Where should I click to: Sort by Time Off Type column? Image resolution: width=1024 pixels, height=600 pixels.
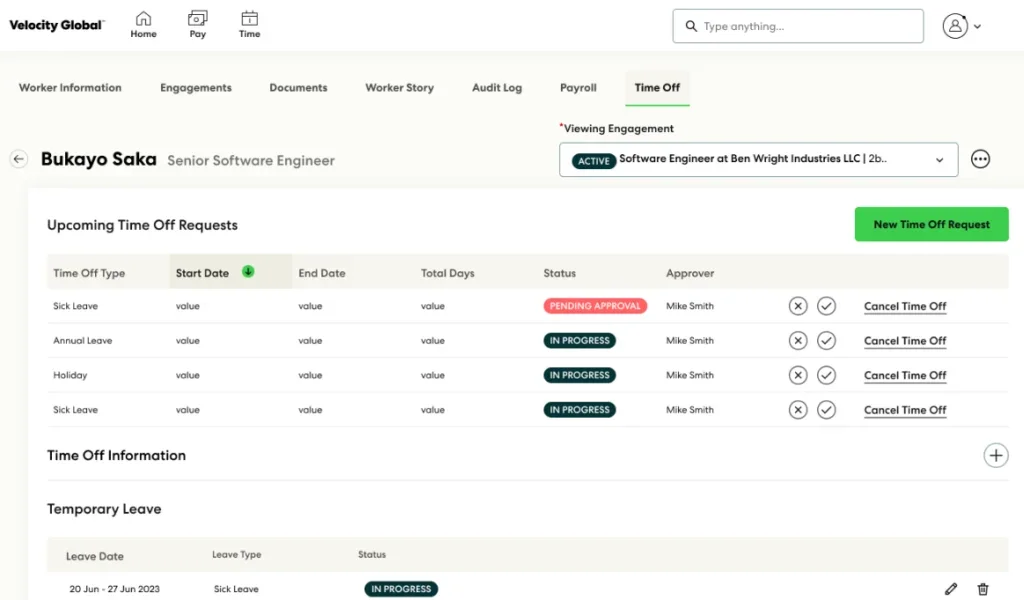(89, 273)
